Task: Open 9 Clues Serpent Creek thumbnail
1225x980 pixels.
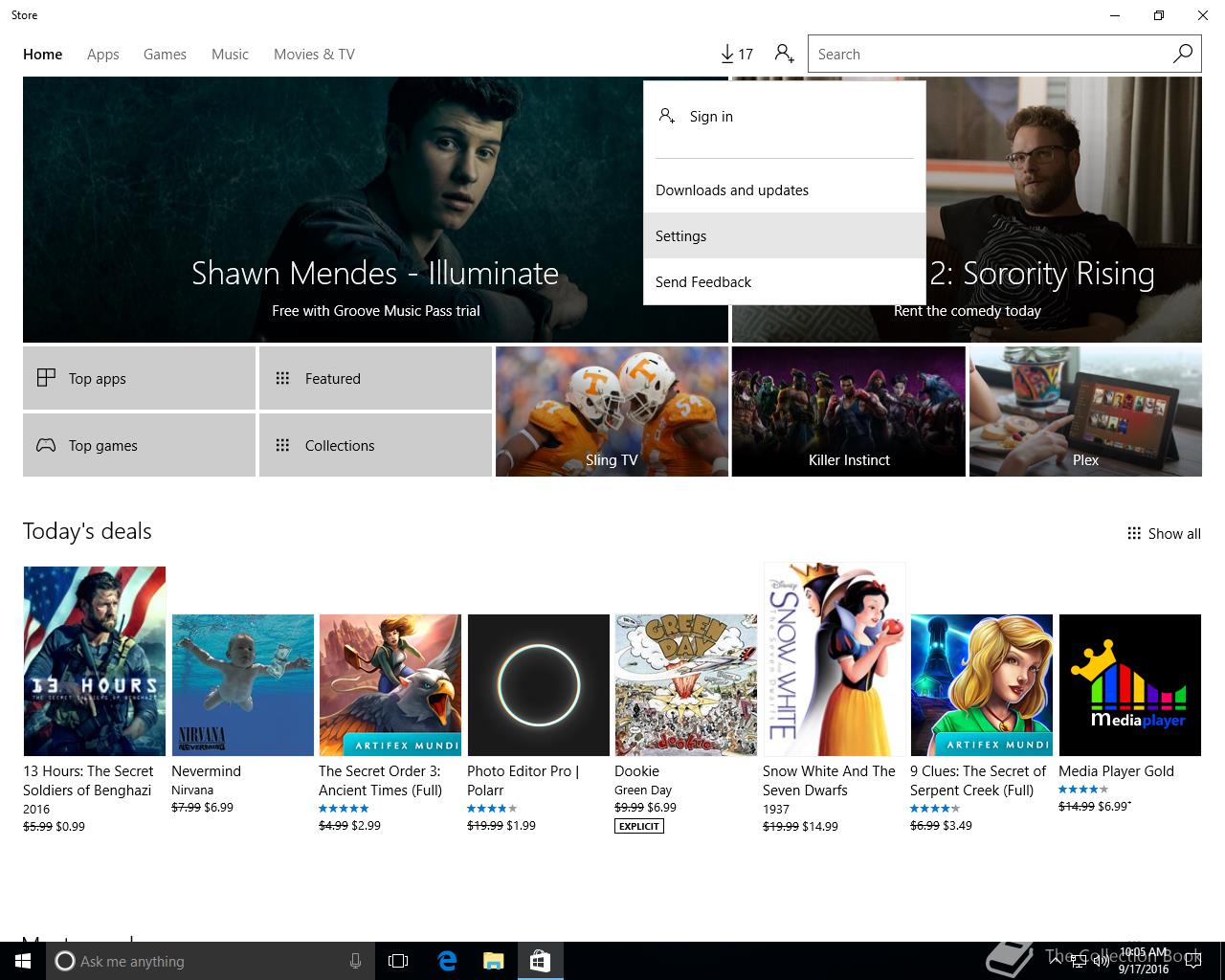Action: pos(982,685)
